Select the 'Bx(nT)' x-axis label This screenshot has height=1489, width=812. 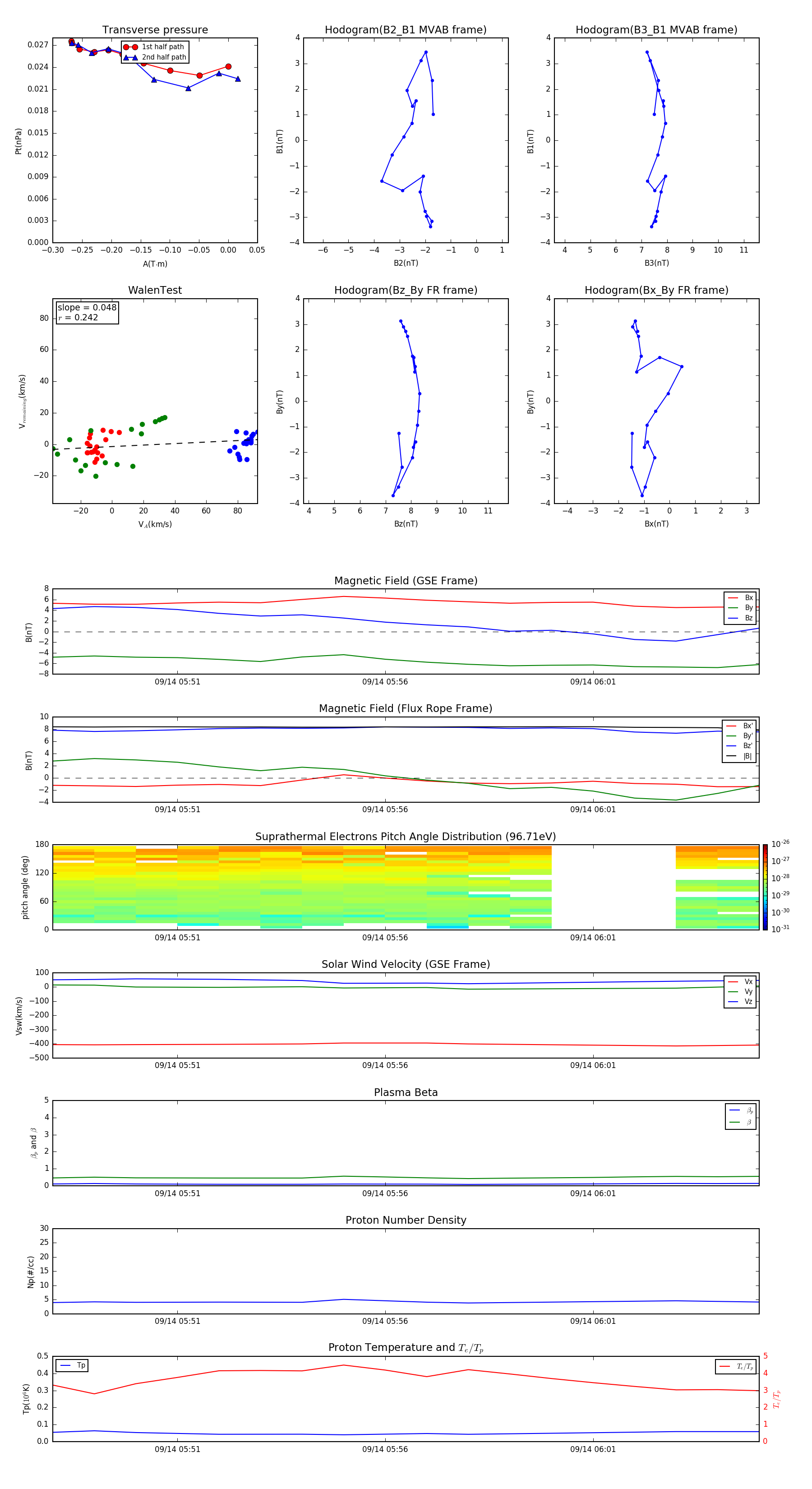pos(656,524)
